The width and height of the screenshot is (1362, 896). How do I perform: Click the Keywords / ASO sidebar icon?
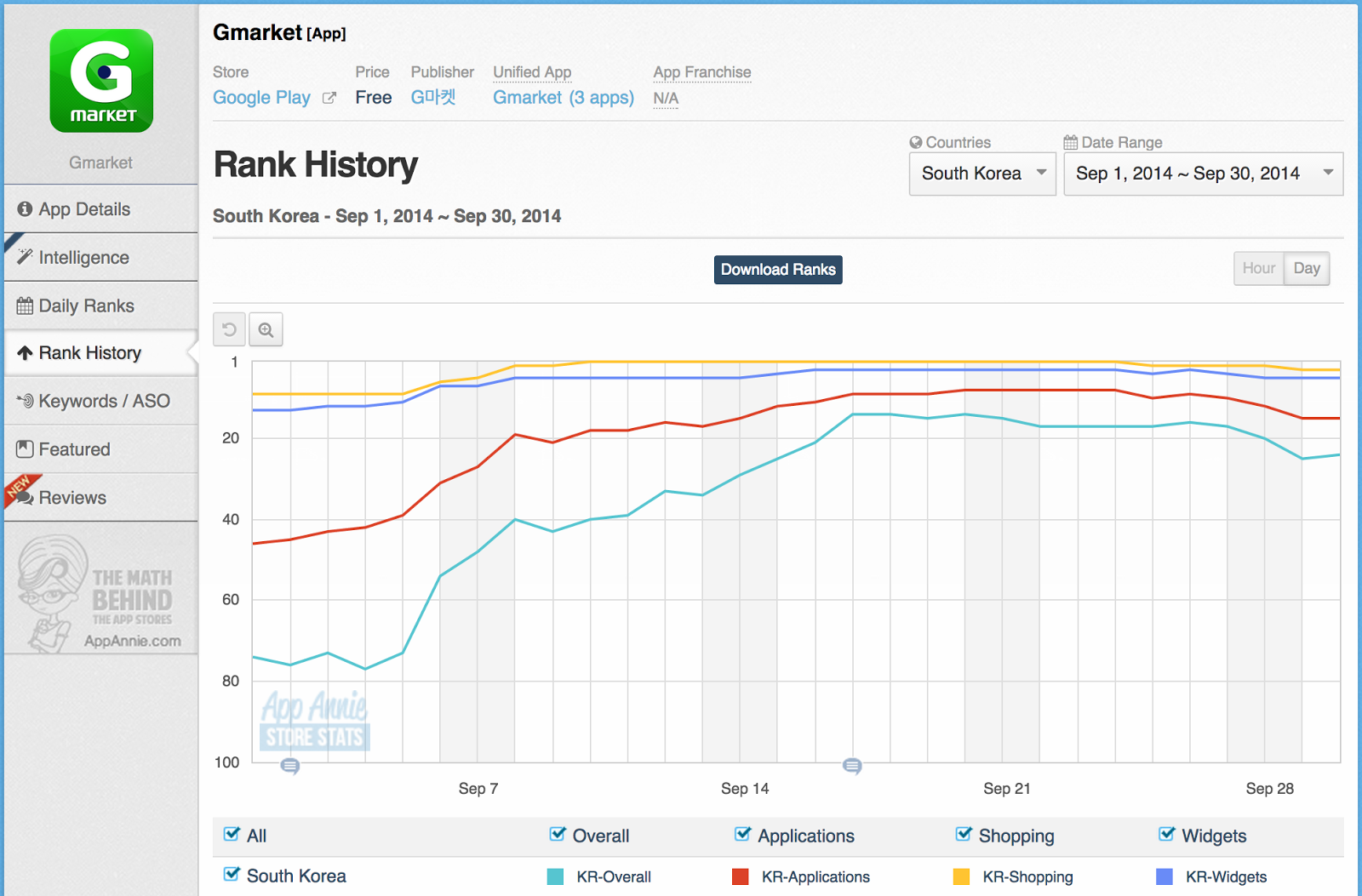point(25,401)
